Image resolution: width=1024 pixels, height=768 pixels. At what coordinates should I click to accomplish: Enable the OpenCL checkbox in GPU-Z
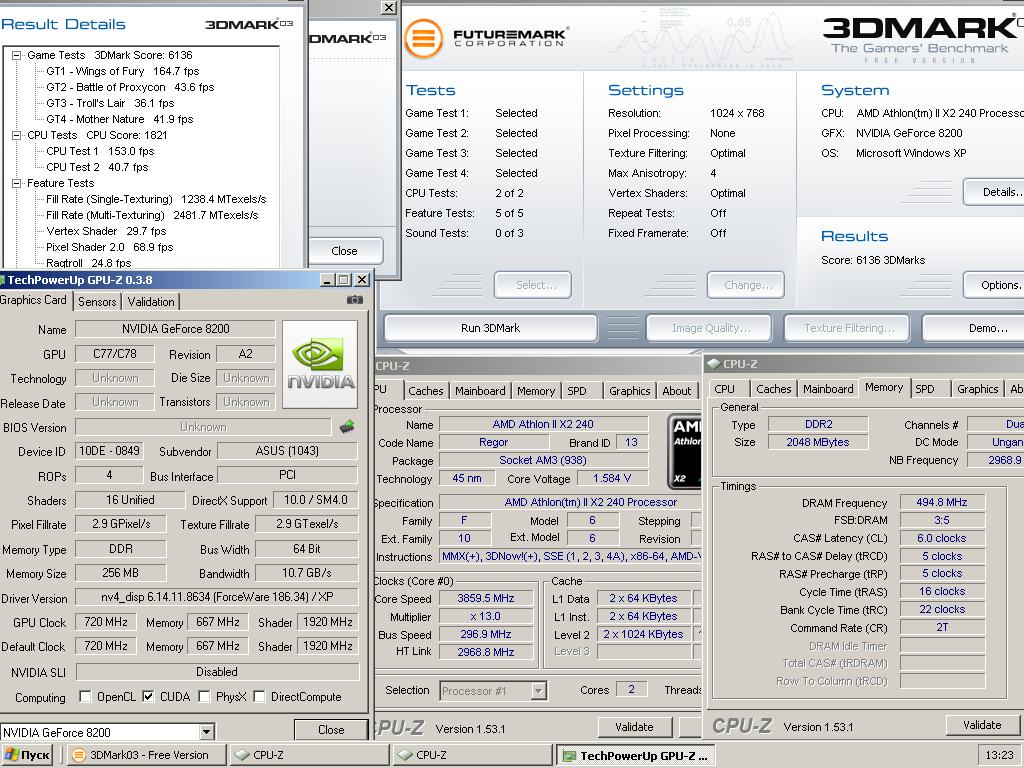pyautogui.click(x=85, y=696)
